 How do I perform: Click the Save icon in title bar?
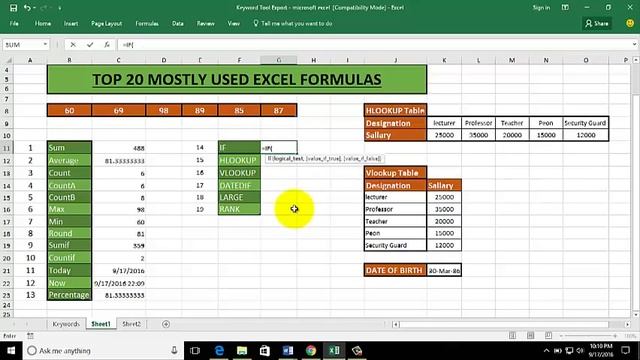click(x=13, y=8)
